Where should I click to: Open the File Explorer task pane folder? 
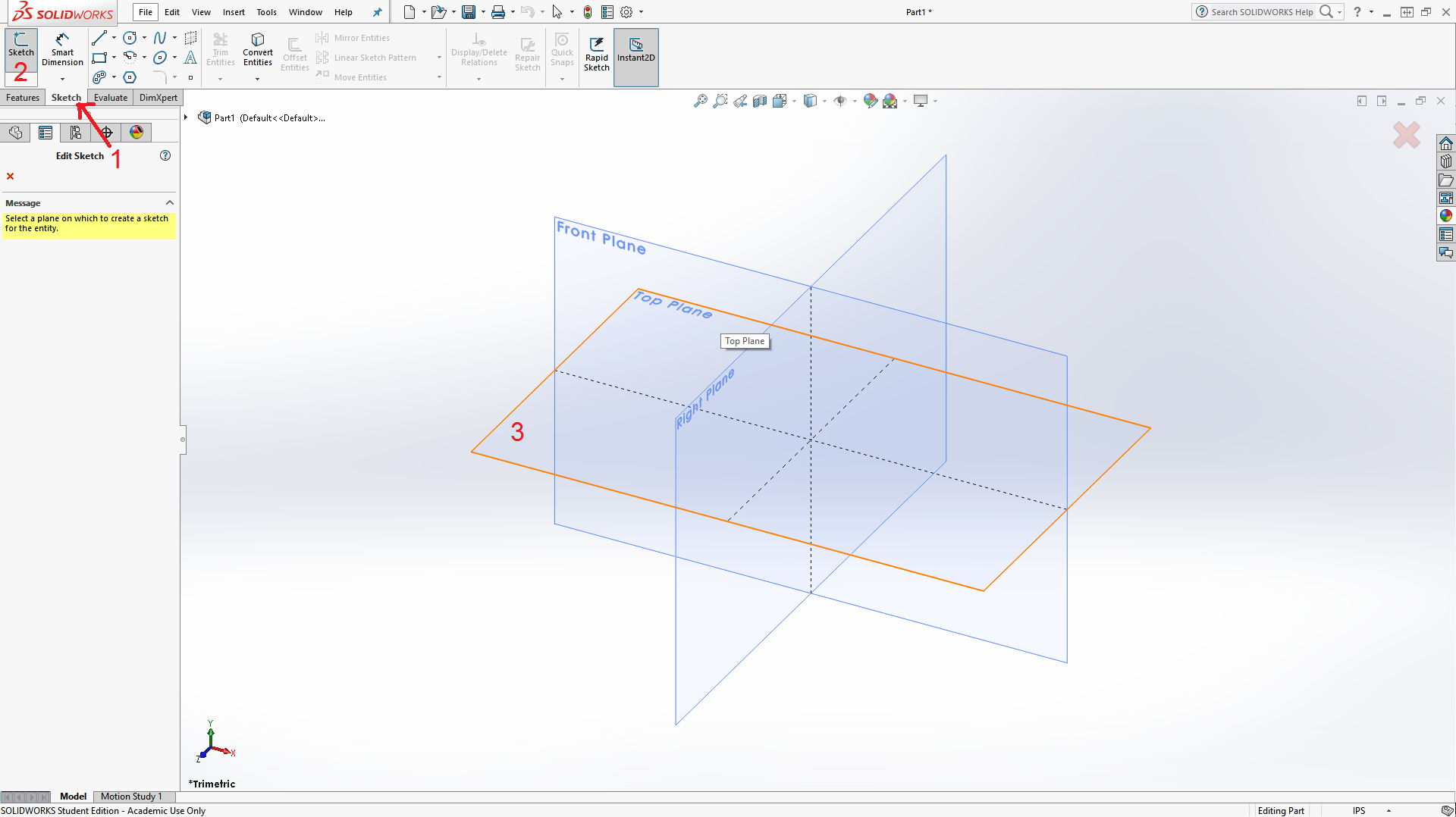click(x=1446, y=180)
